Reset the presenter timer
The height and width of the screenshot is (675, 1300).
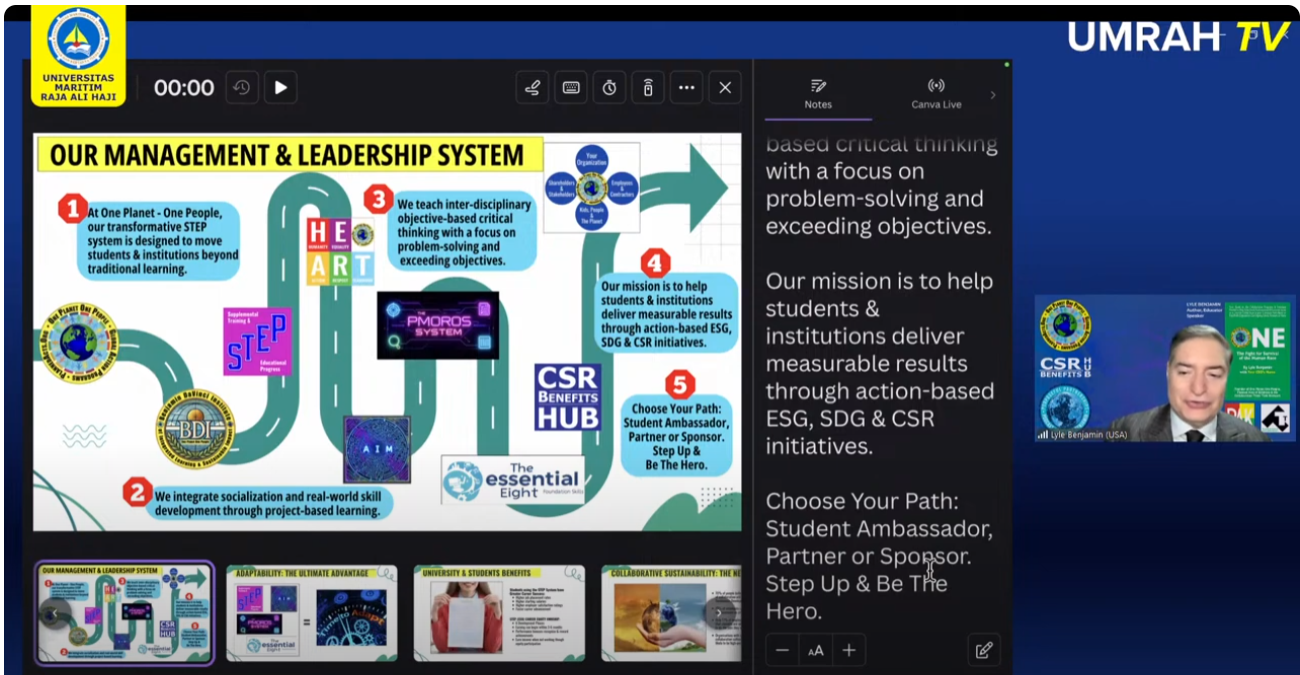click(241, 88)
